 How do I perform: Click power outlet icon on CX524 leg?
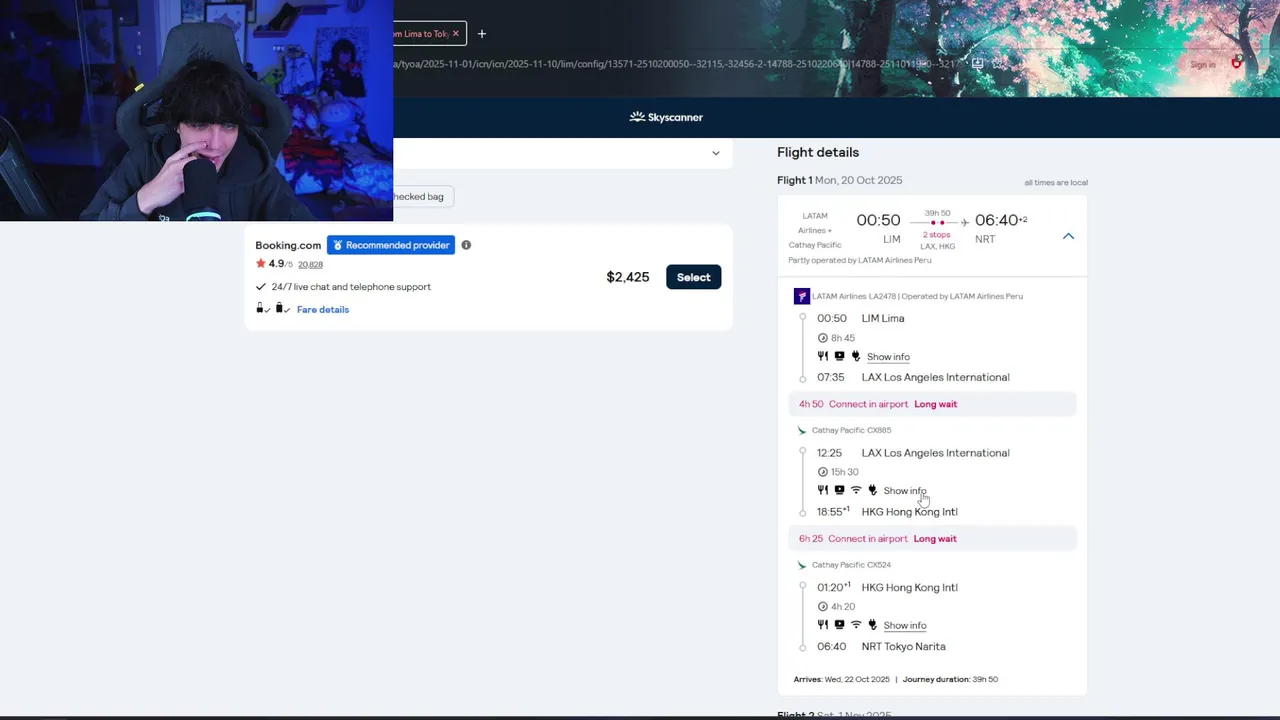[872, 624]
